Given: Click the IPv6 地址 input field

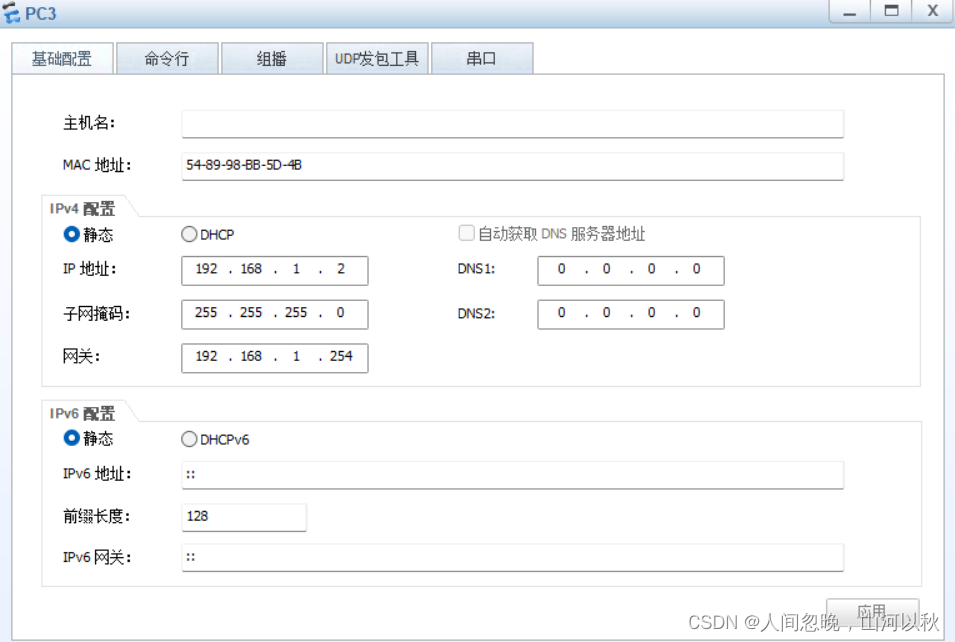Looking at the screenshot, I should tap(512, 475).
